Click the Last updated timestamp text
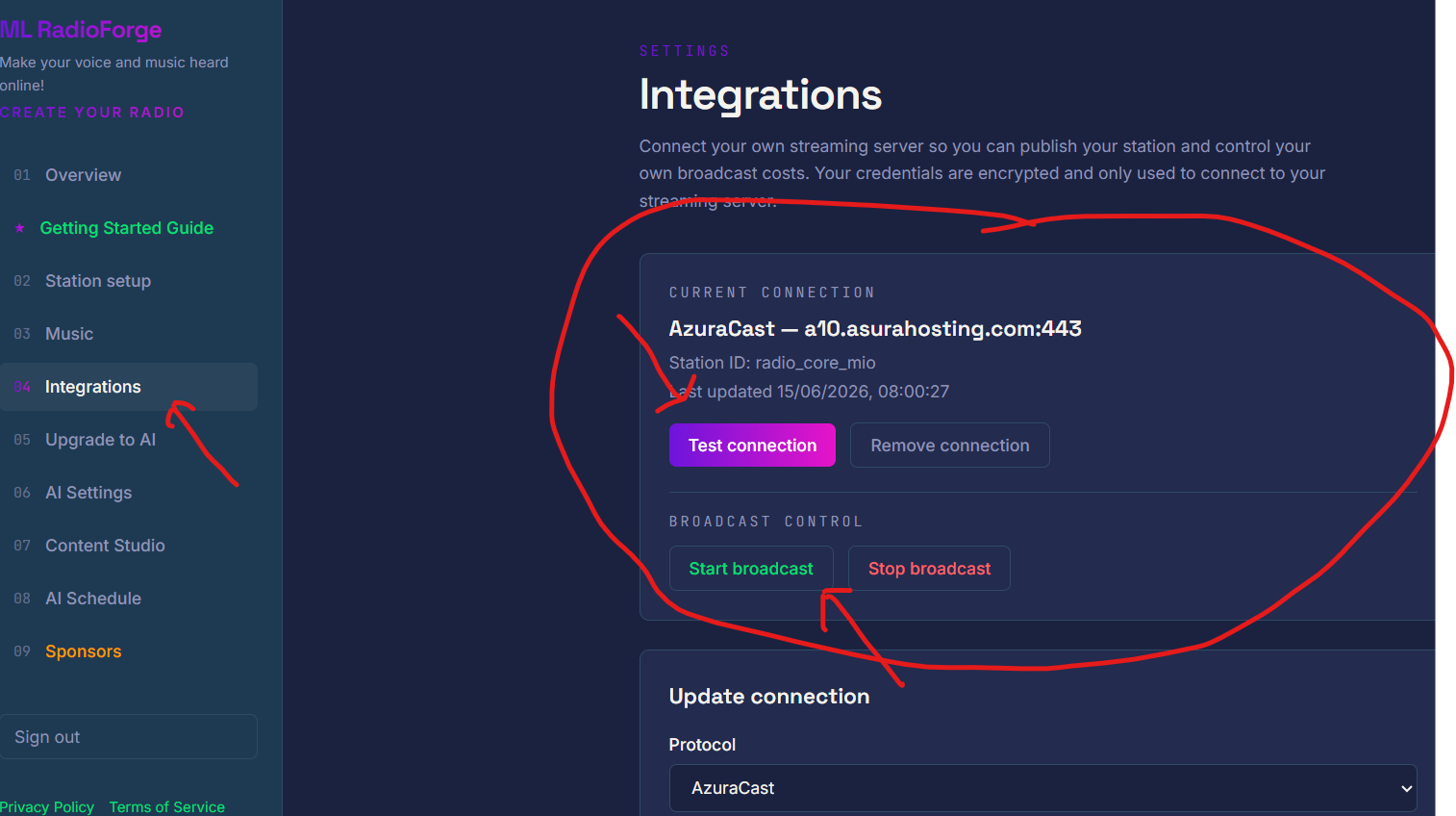1456x816 pixels. click(809, 392)
